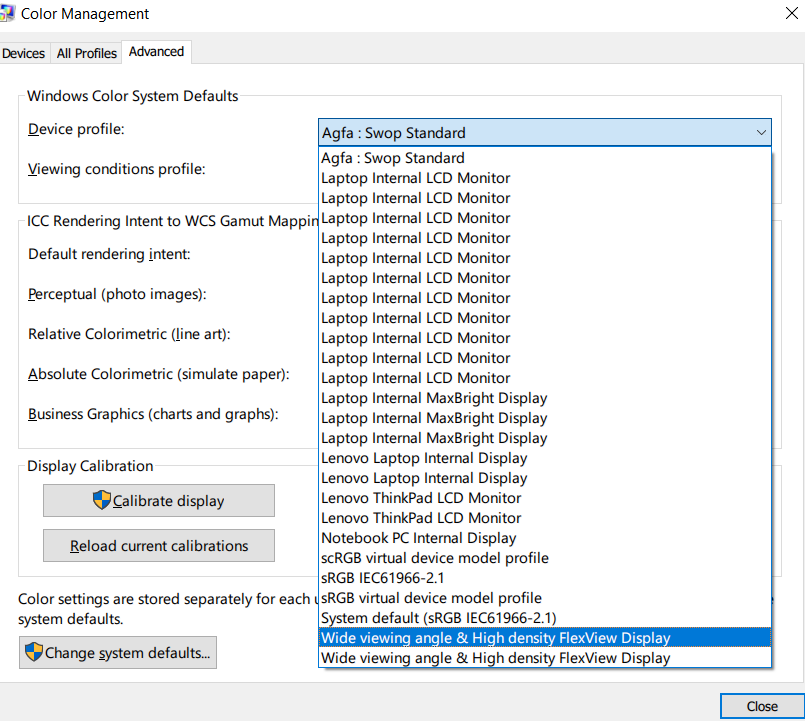
Task: Click the Relative Colorimetric (line art): label
Action: point(129,334)
